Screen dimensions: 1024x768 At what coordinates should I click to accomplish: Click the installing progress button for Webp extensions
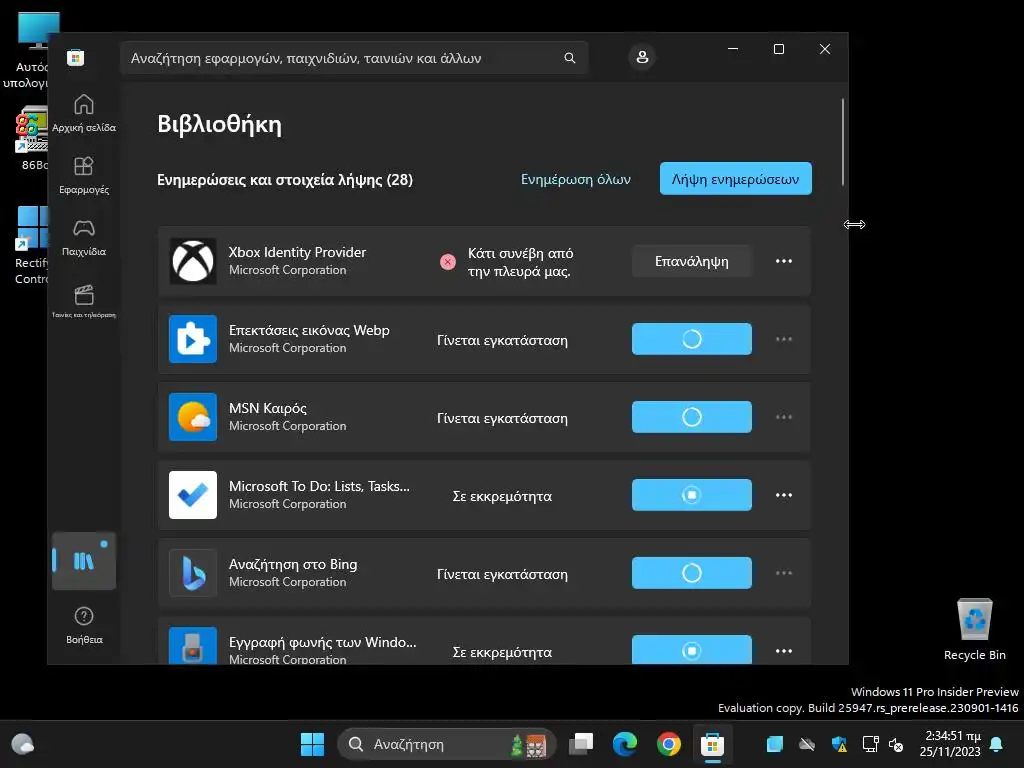(x=692, y=339)
